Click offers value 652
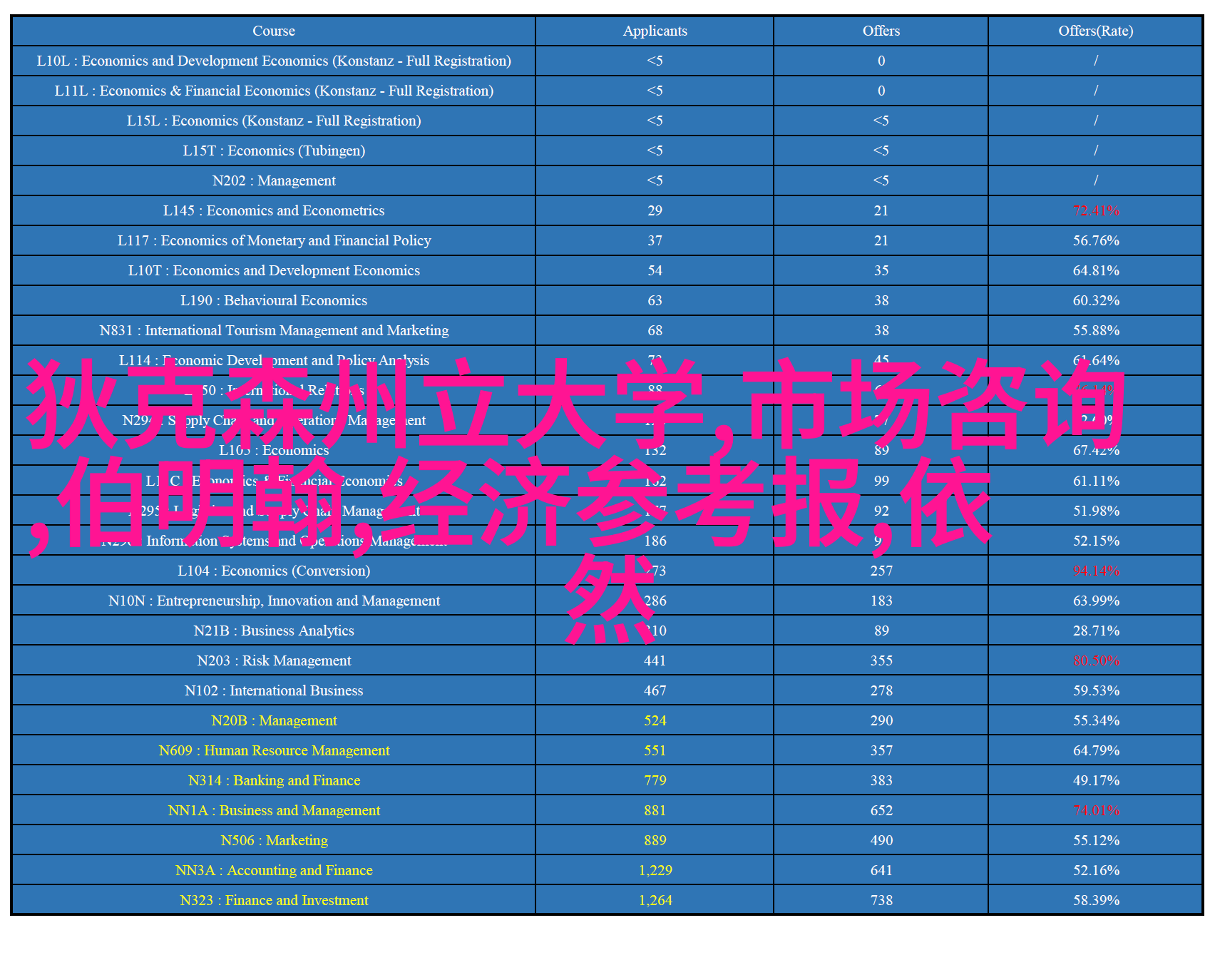The width and height of the screenshot is (1220, 980). point(881,810)
